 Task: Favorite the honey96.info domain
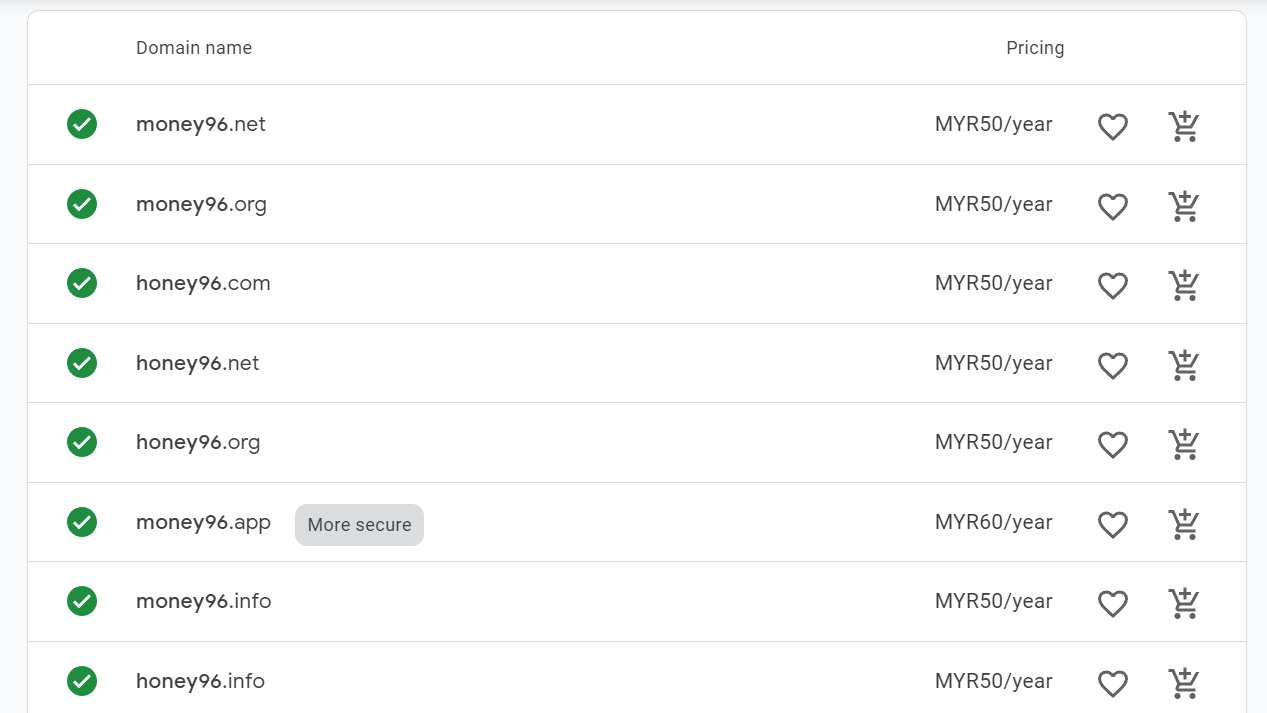(1113, 683)
